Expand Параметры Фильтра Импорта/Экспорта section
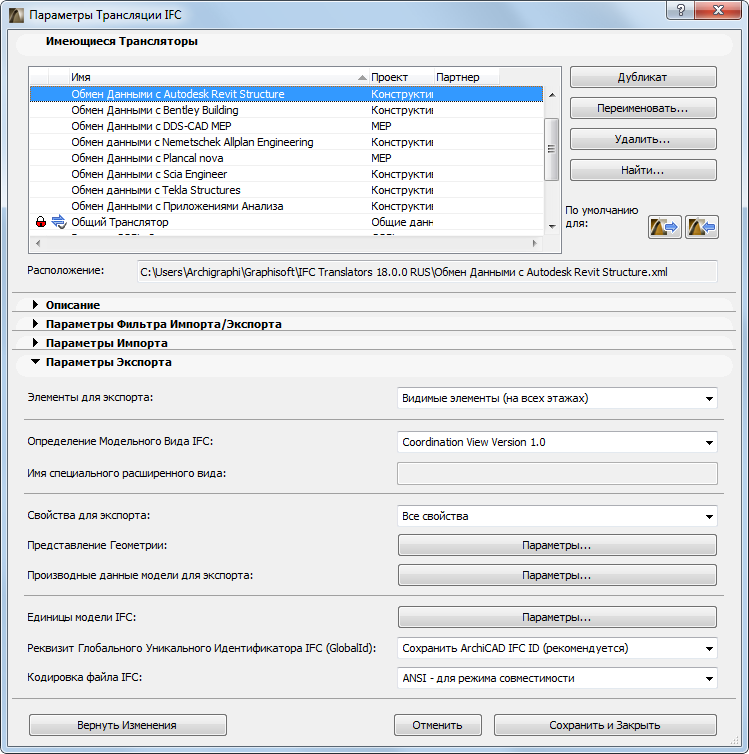The width and height of the screenshot is (749, 754). coord(35,324)
